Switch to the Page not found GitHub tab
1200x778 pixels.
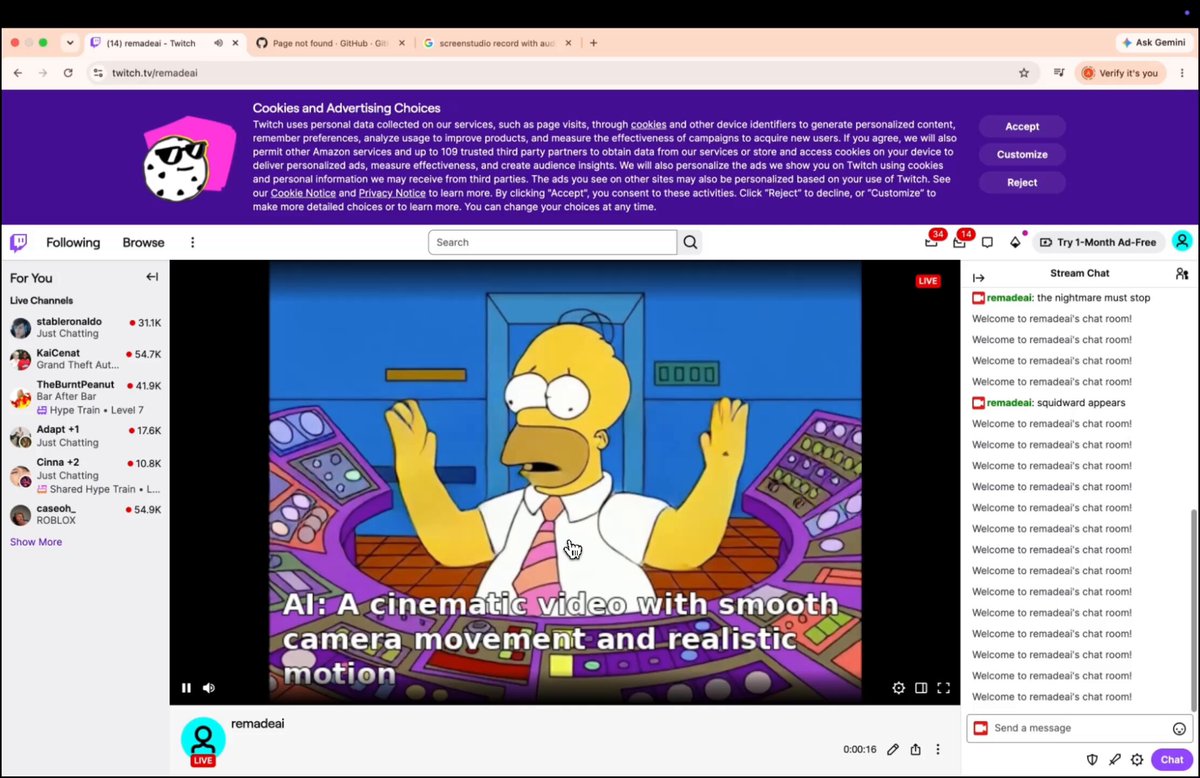point(332,43)
